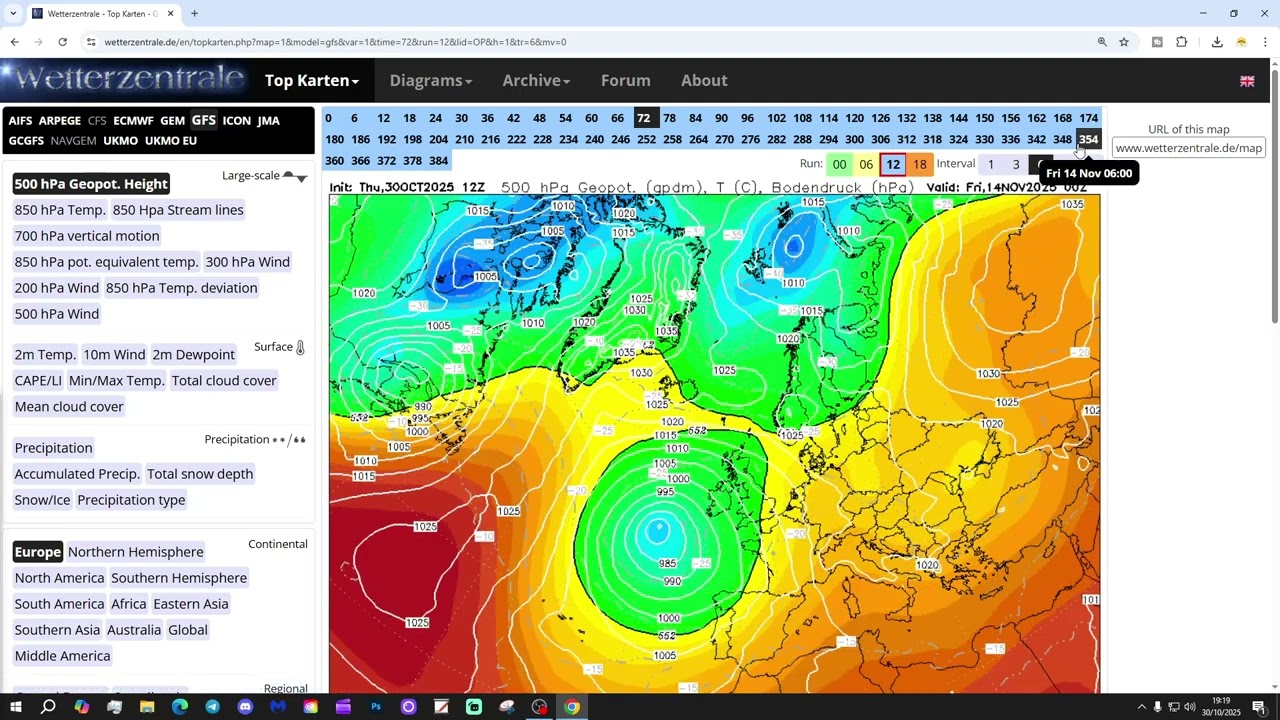Choose the Northern Hemisphere region
Image resolution: width=1280 pixels, height=720 pixels.
(x=135, y=552)
